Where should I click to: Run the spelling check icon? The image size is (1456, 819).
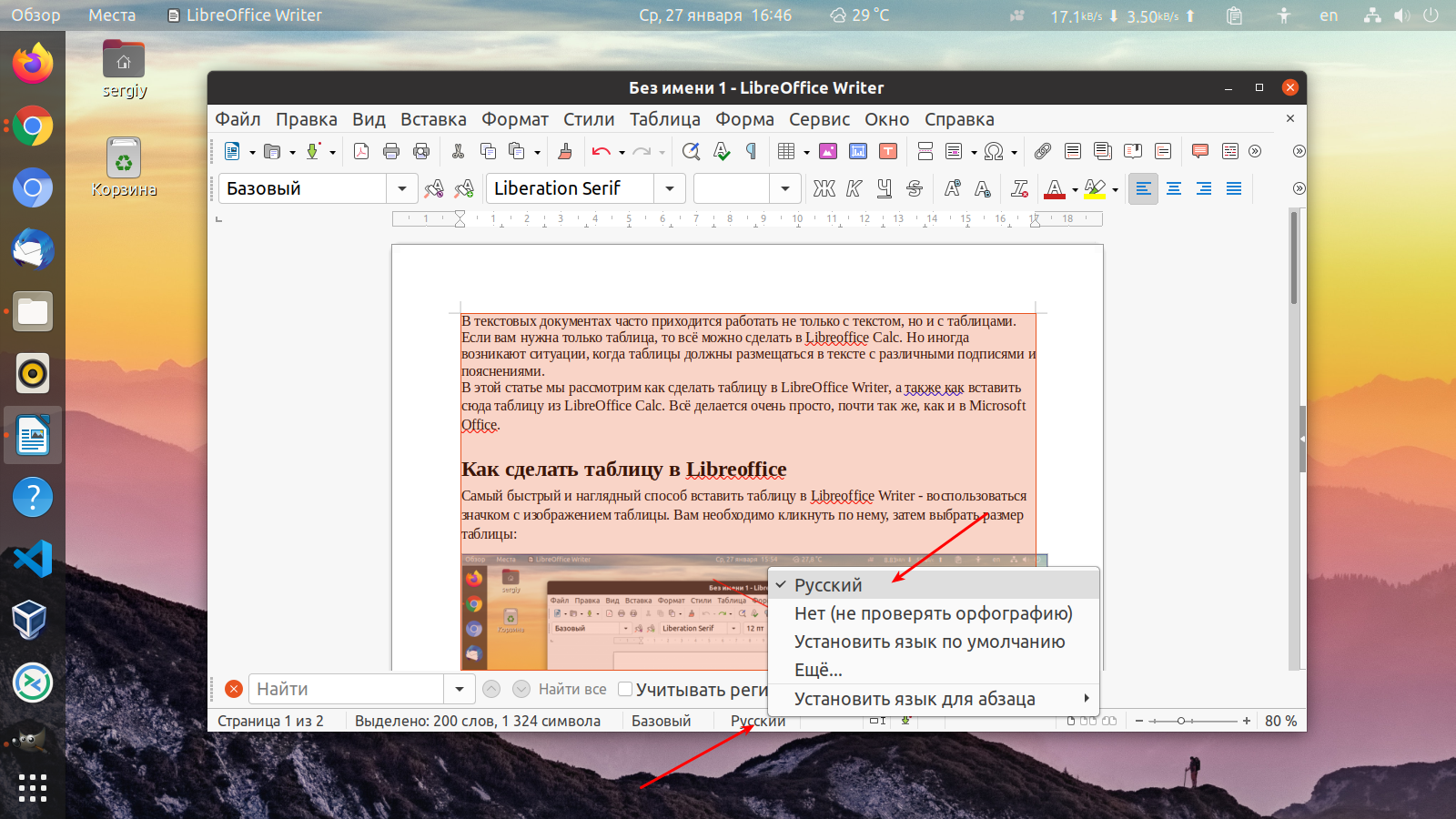click(722, 152)
